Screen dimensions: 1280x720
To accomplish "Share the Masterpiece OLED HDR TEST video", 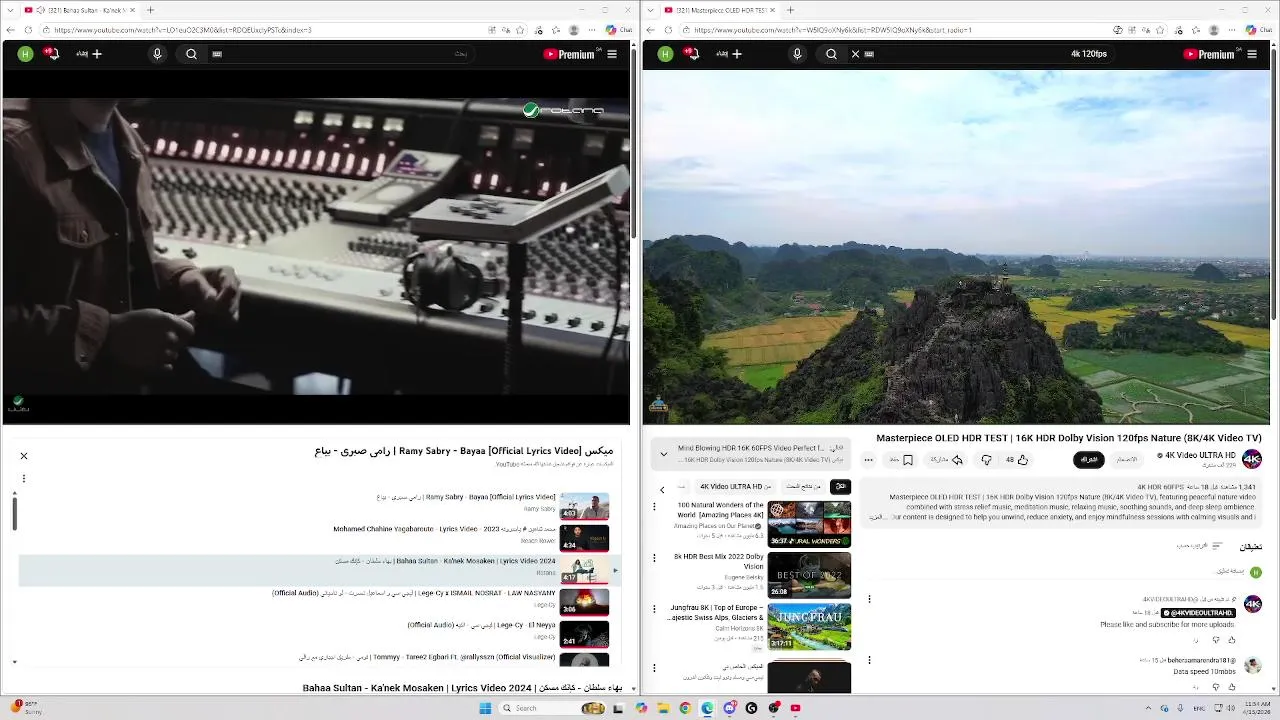I will click(947, 460).
